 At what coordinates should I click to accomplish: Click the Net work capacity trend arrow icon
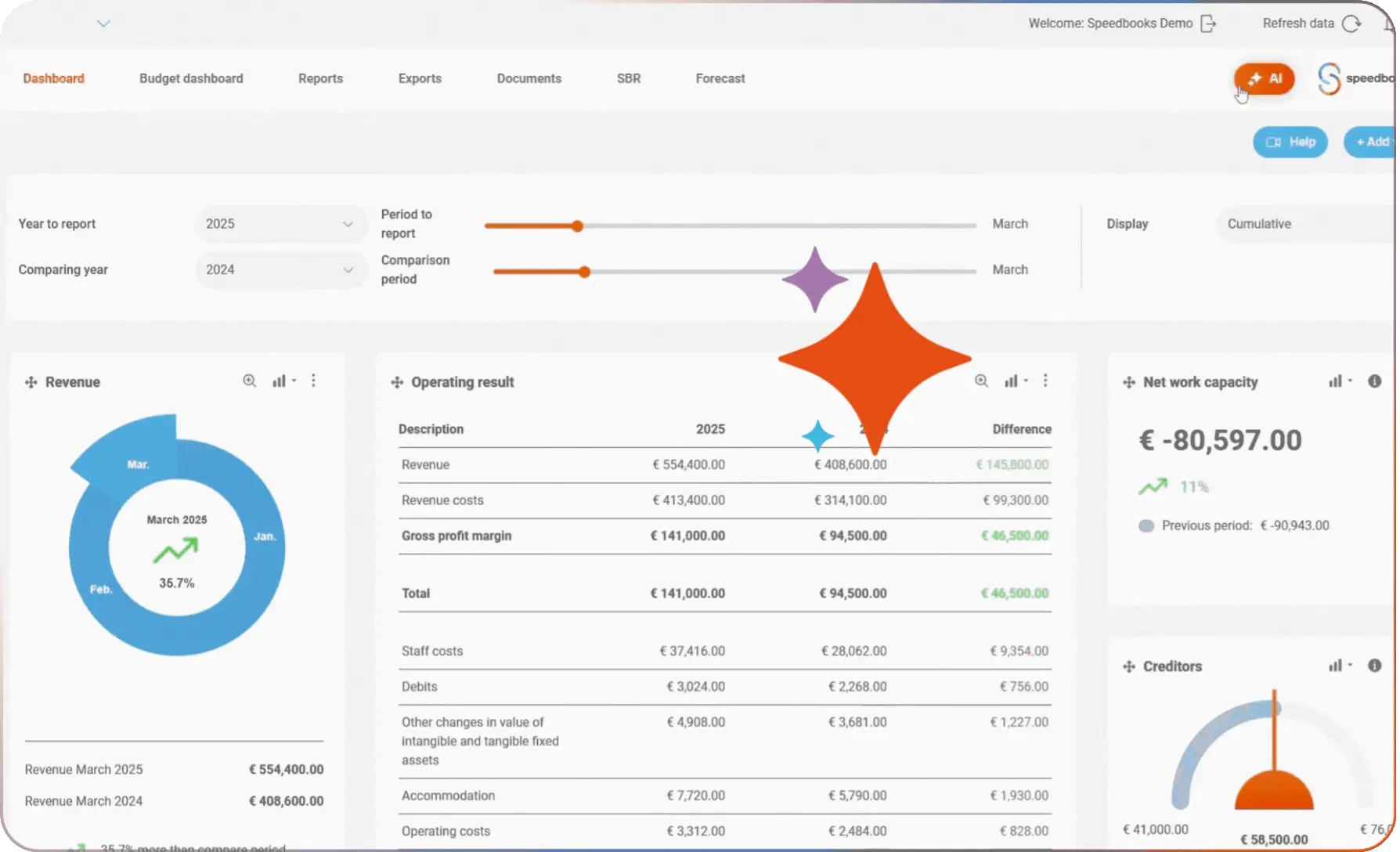click(1153, 487)
